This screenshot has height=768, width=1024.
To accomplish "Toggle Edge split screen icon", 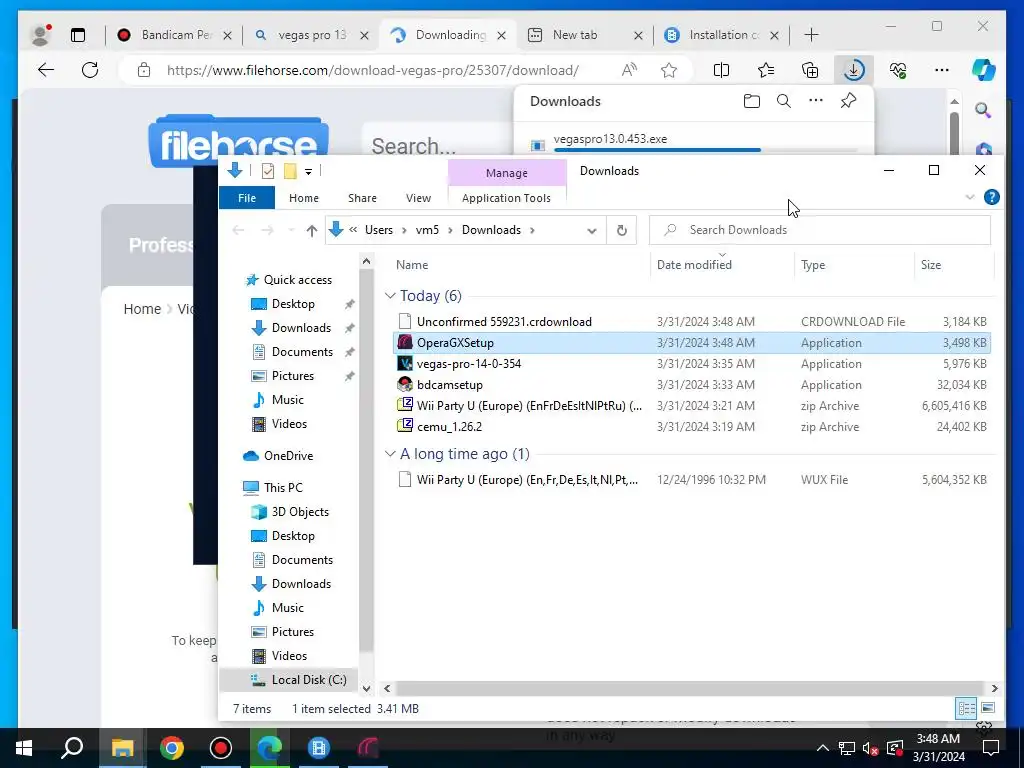I will [721, 70].
